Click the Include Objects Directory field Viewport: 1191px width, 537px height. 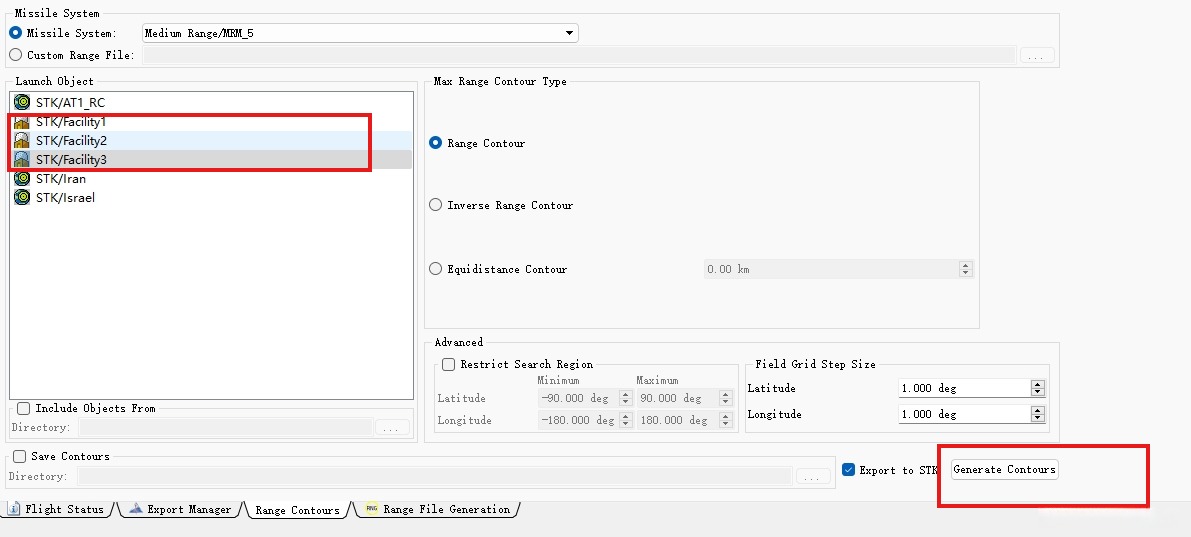pyautogui.click(x=226, y=428)
